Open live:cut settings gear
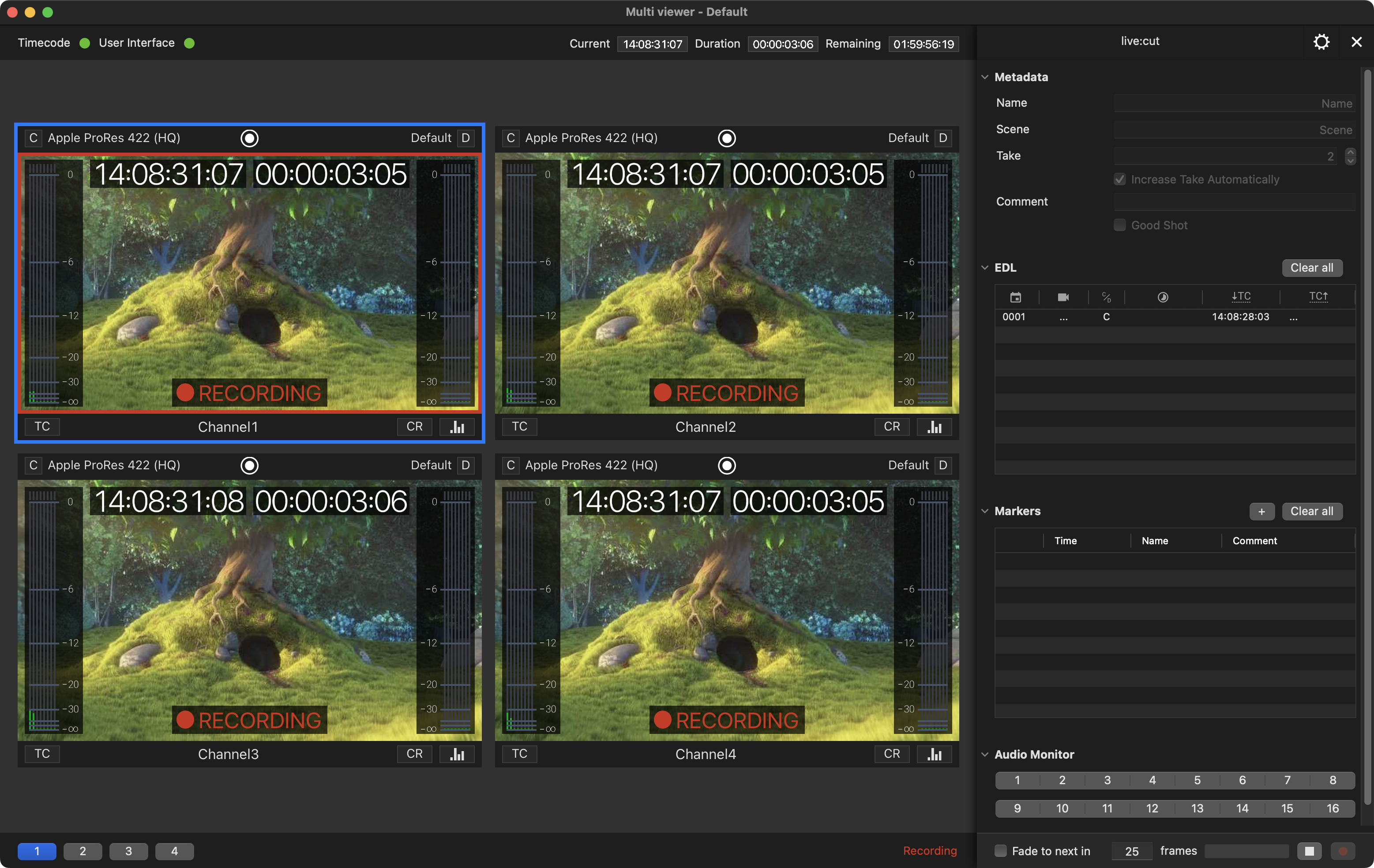Screen dimensions: 1374x868 tap(1321, 41)
